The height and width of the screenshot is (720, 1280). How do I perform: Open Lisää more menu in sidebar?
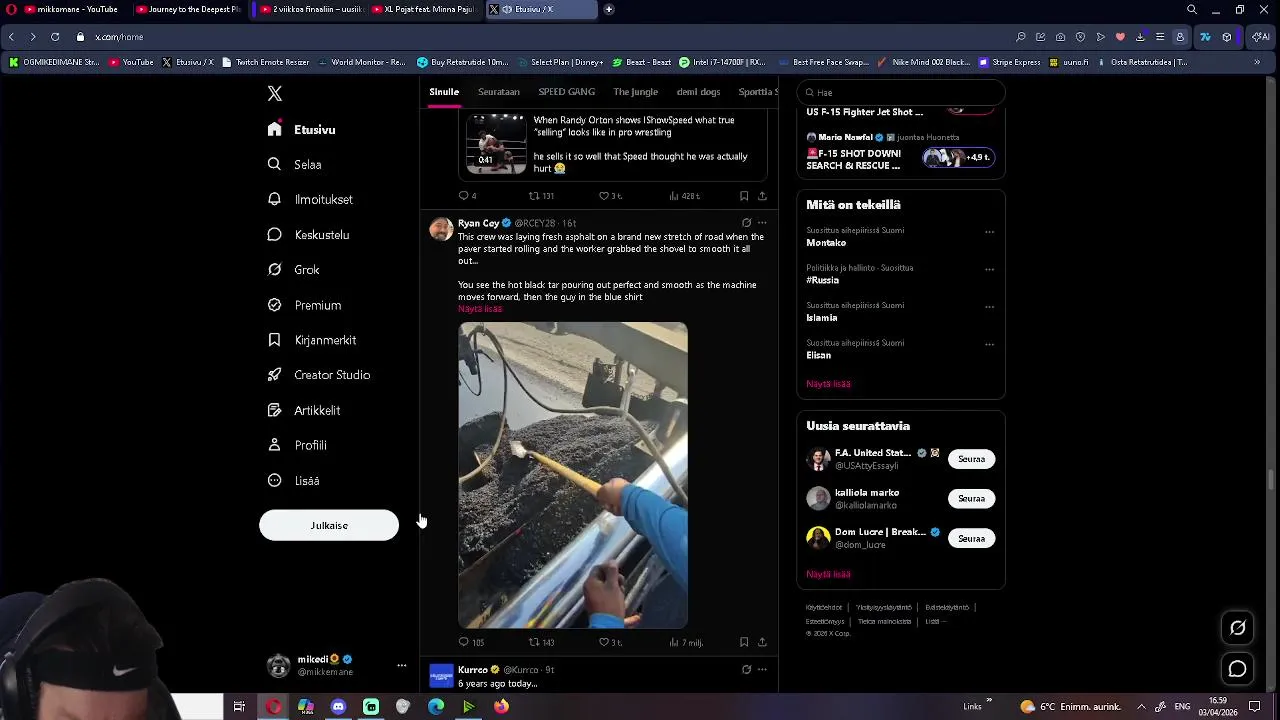[293, 481]
